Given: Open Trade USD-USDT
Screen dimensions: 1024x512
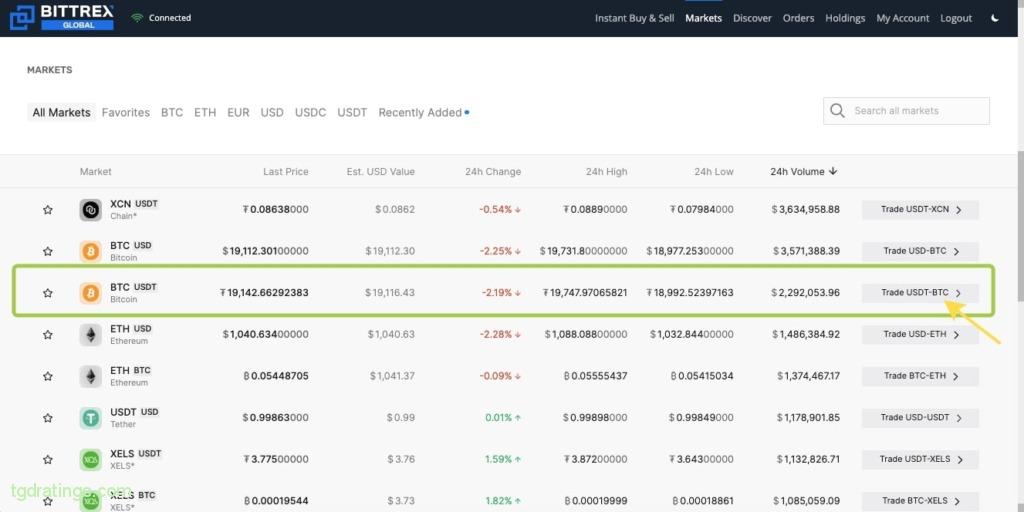Looking at the screenshot, I should (920, 418).
